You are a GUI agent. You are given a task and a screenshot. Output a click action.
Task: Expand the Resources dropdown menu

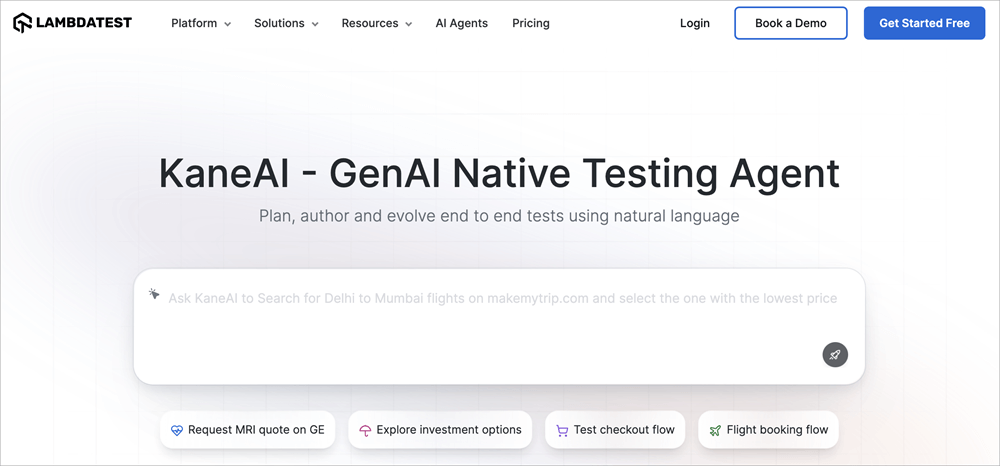tap(376, 23)
